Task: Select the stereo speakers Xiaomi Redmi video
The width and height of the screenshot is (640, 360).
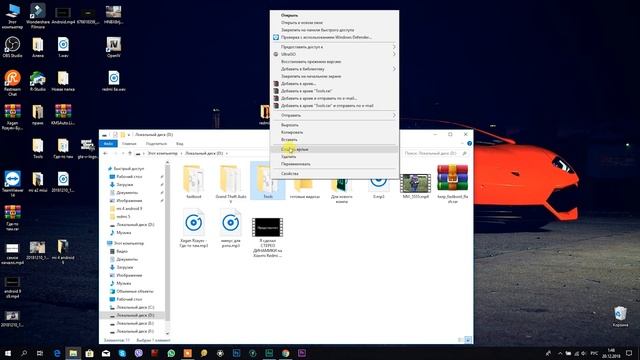Action: pyautogui.click(x=267, y=238)
